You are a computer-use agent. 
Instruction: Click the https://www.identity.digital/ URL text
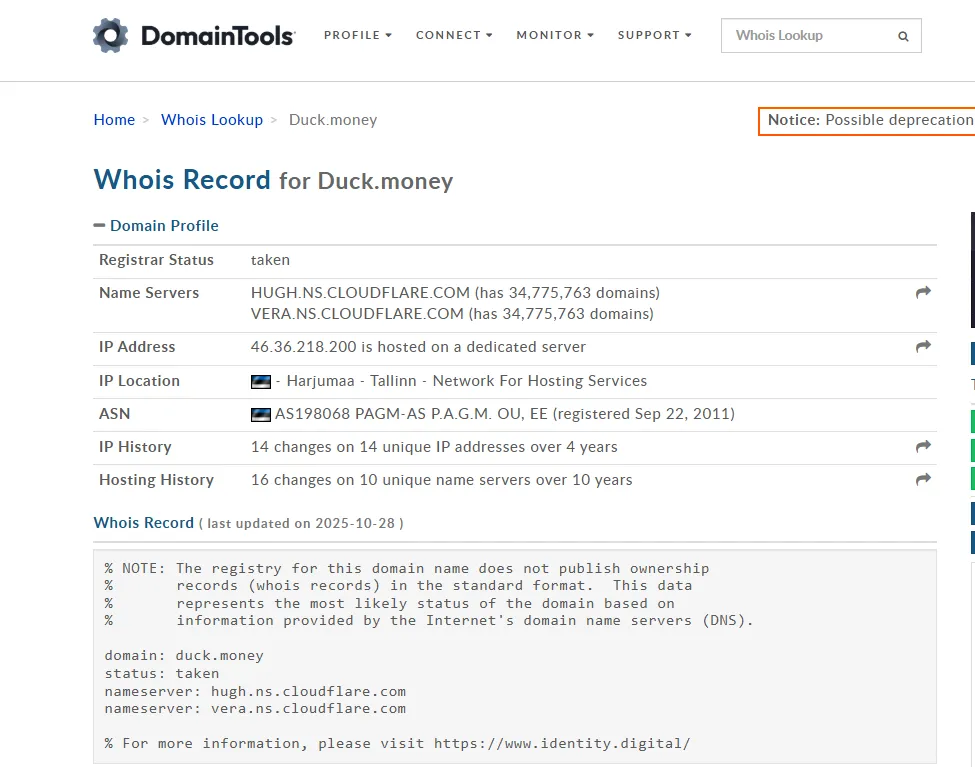click(562, 743)
